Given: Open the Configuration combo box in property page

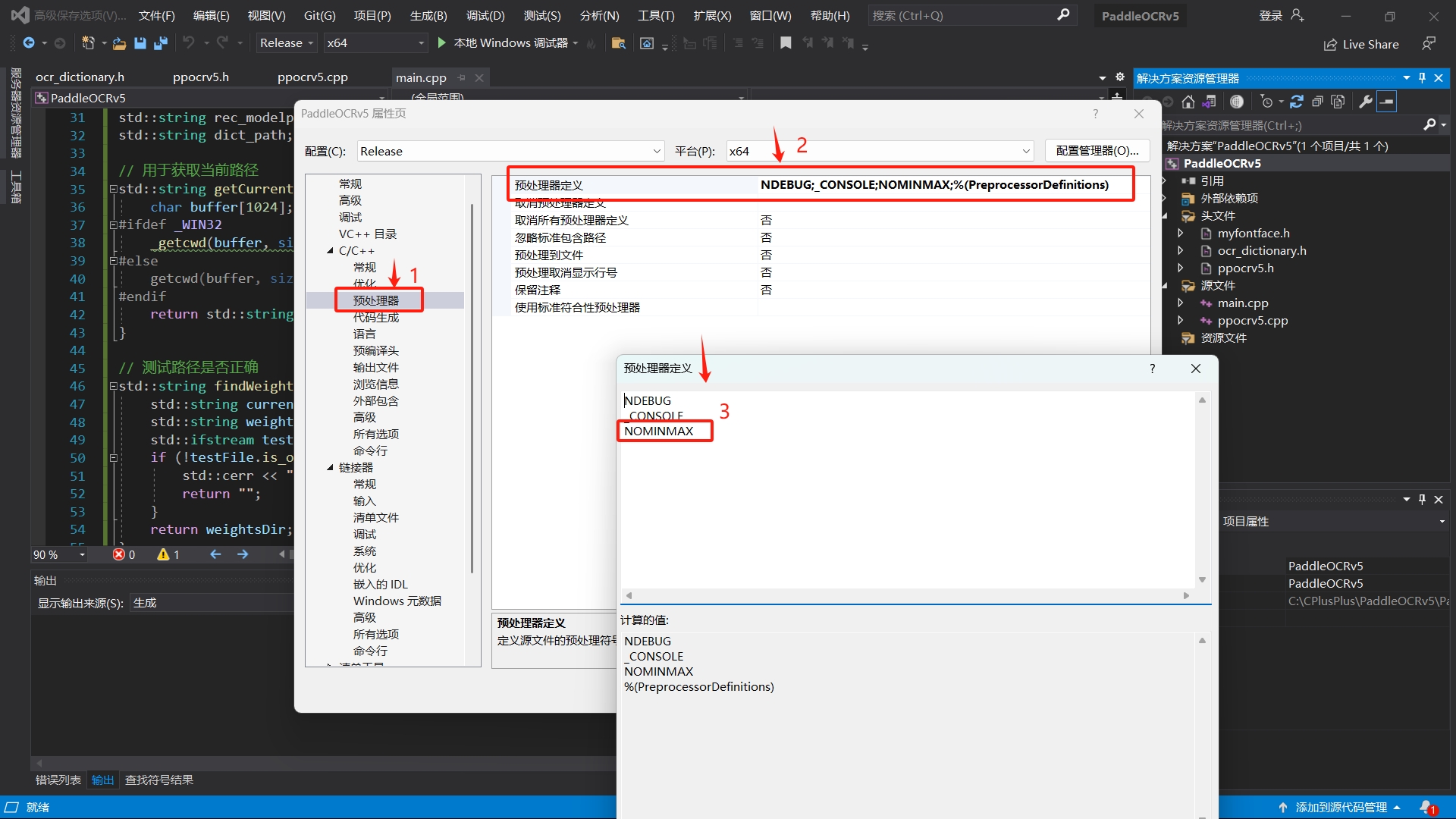Looking at the screenshot, I should [511, 151].
